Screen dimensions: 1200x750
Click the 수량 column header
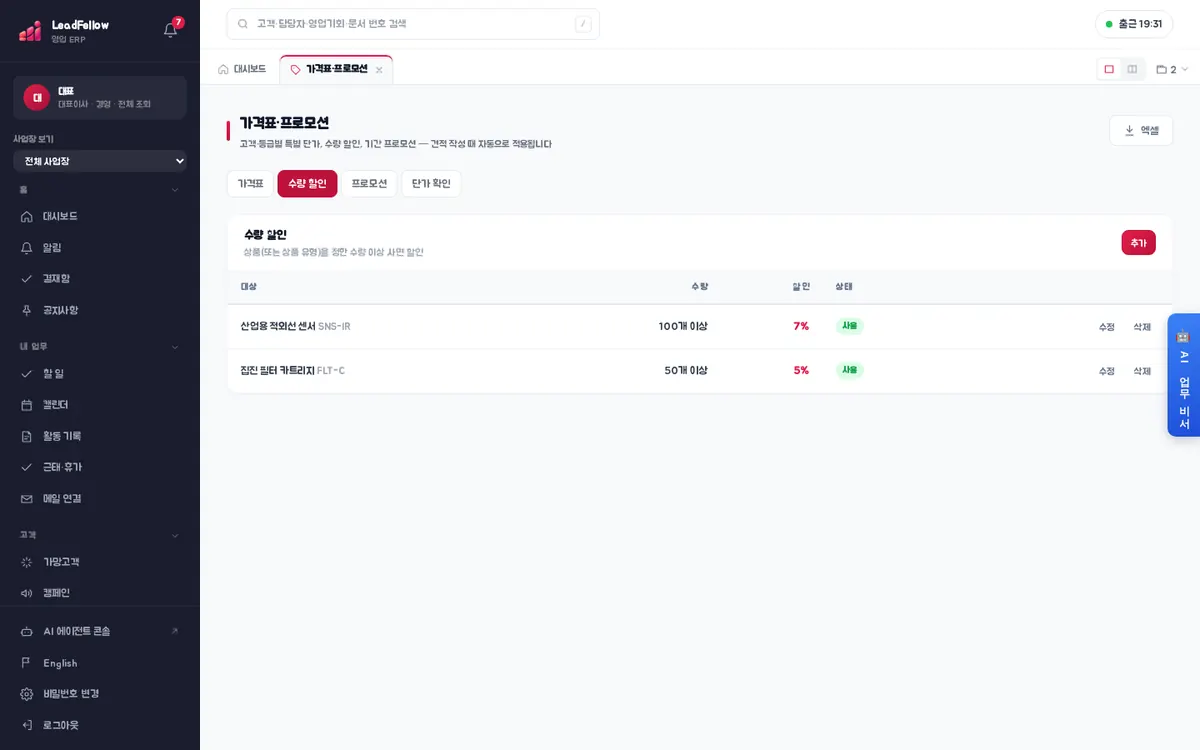point(699,287)
